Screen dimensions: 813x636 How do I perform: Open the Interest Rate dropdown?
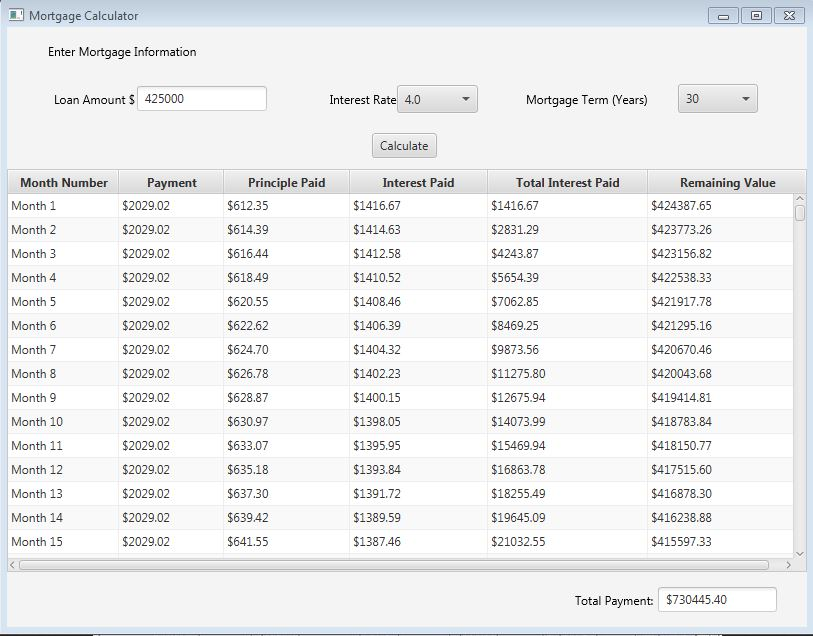pyautogui.click(x=437, y=98)
